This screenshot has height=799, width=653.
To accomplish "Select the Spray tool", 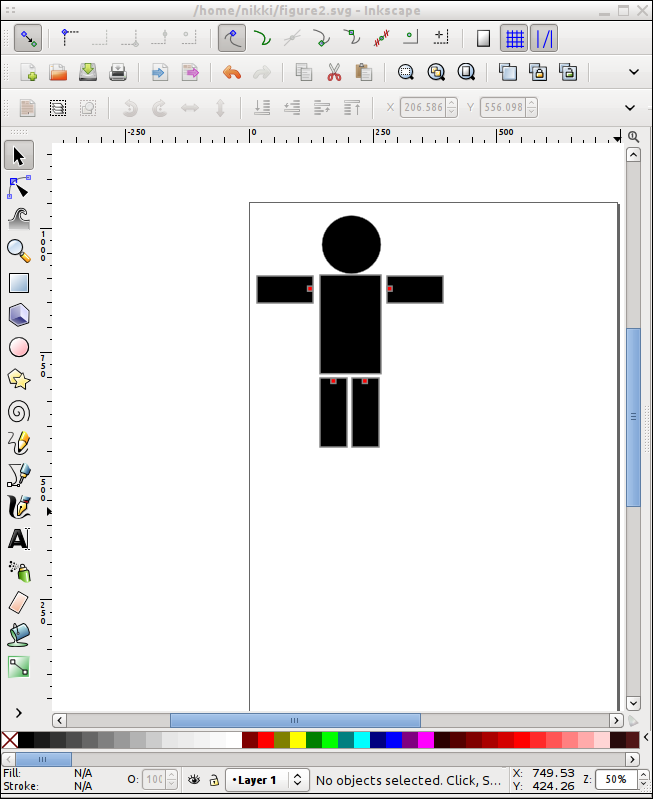I will 19,571.
